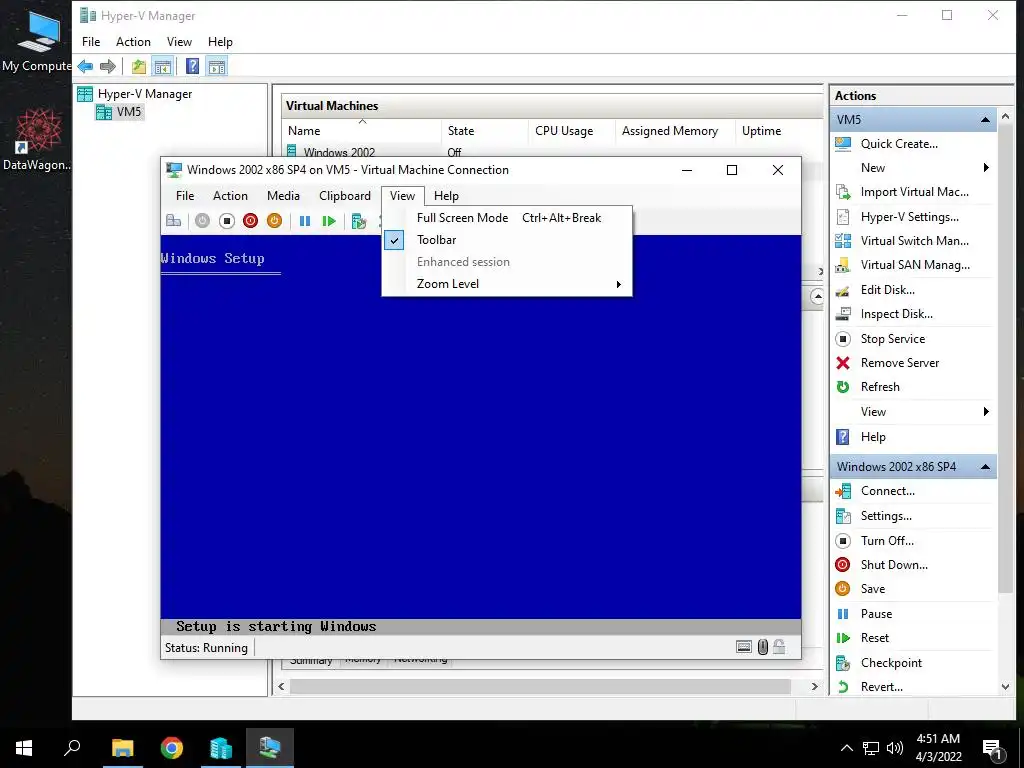The height and width of the screenshot is (768, 1024).
Task: Show hidden system tray icons chevron
Action: click(846, 748)
